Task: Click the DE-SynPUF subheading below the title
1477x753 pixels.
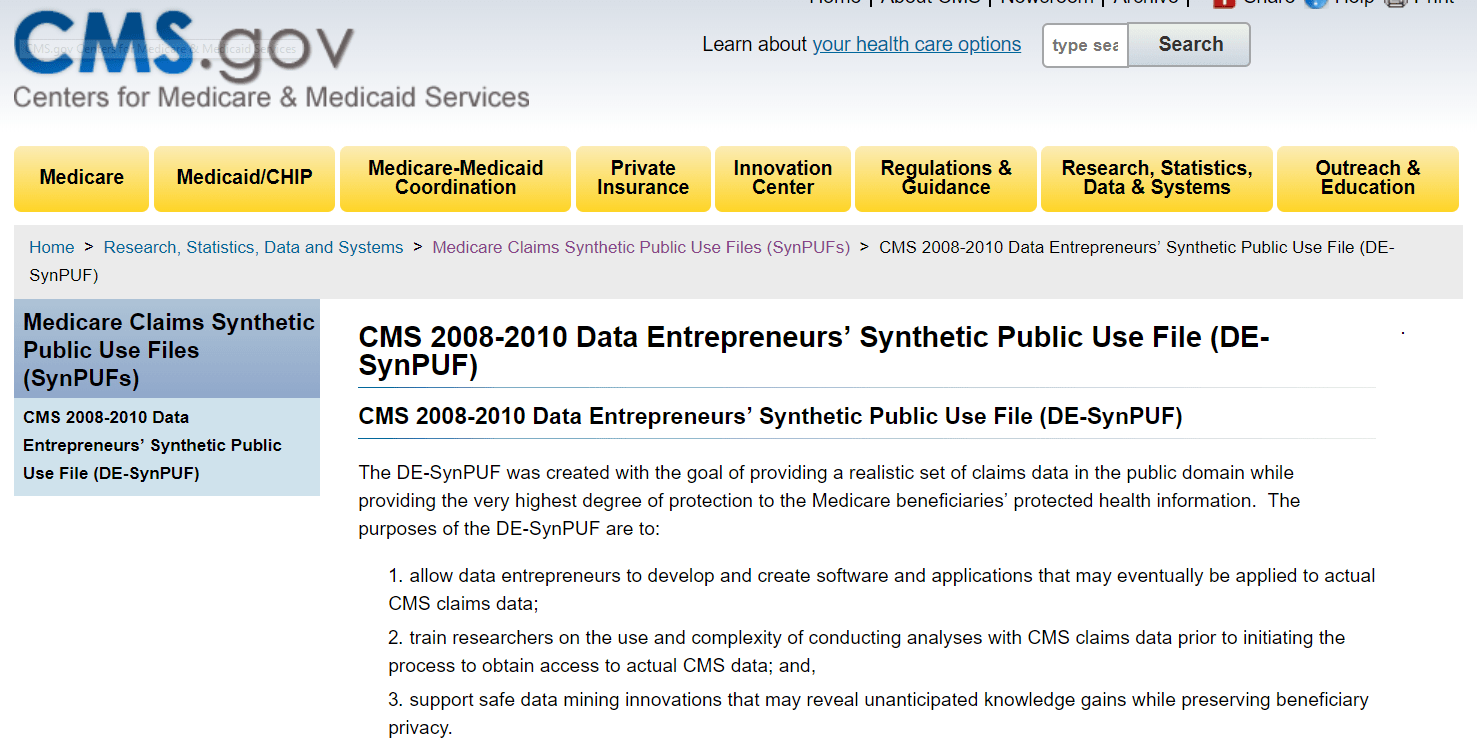Action: click(x=770, y=416)
